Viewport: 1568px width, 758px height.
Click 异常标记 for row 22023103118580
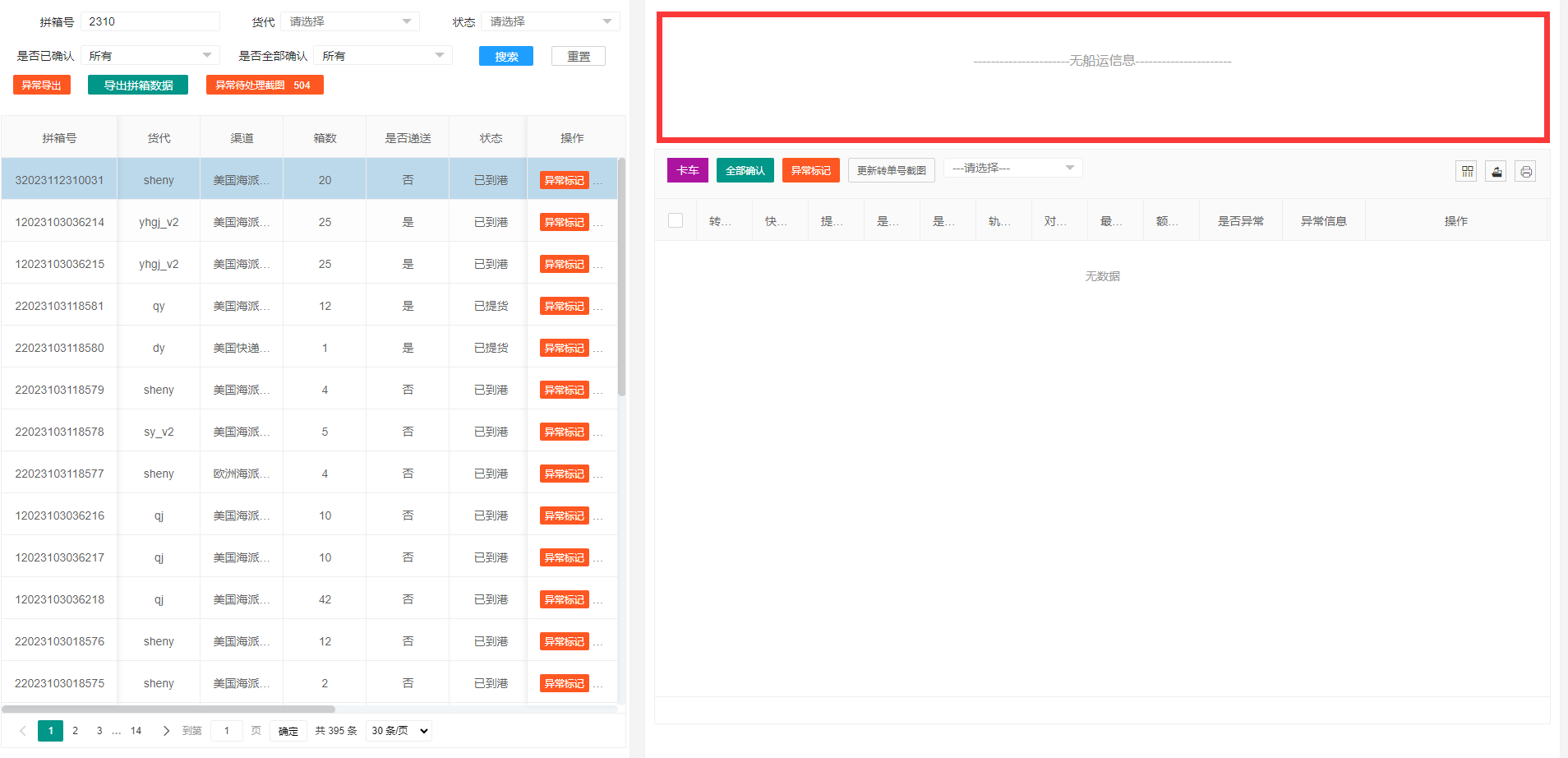click(565, 348)
